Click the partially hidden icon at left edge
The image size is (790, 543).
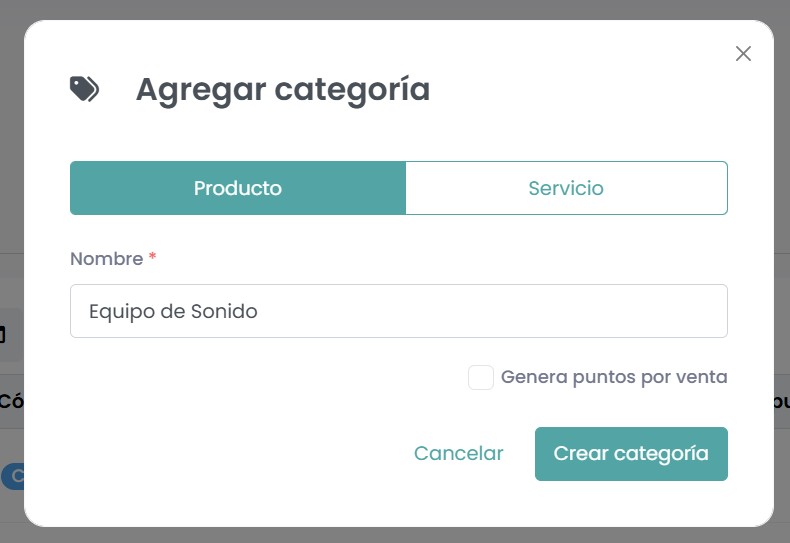click(3, 334)
